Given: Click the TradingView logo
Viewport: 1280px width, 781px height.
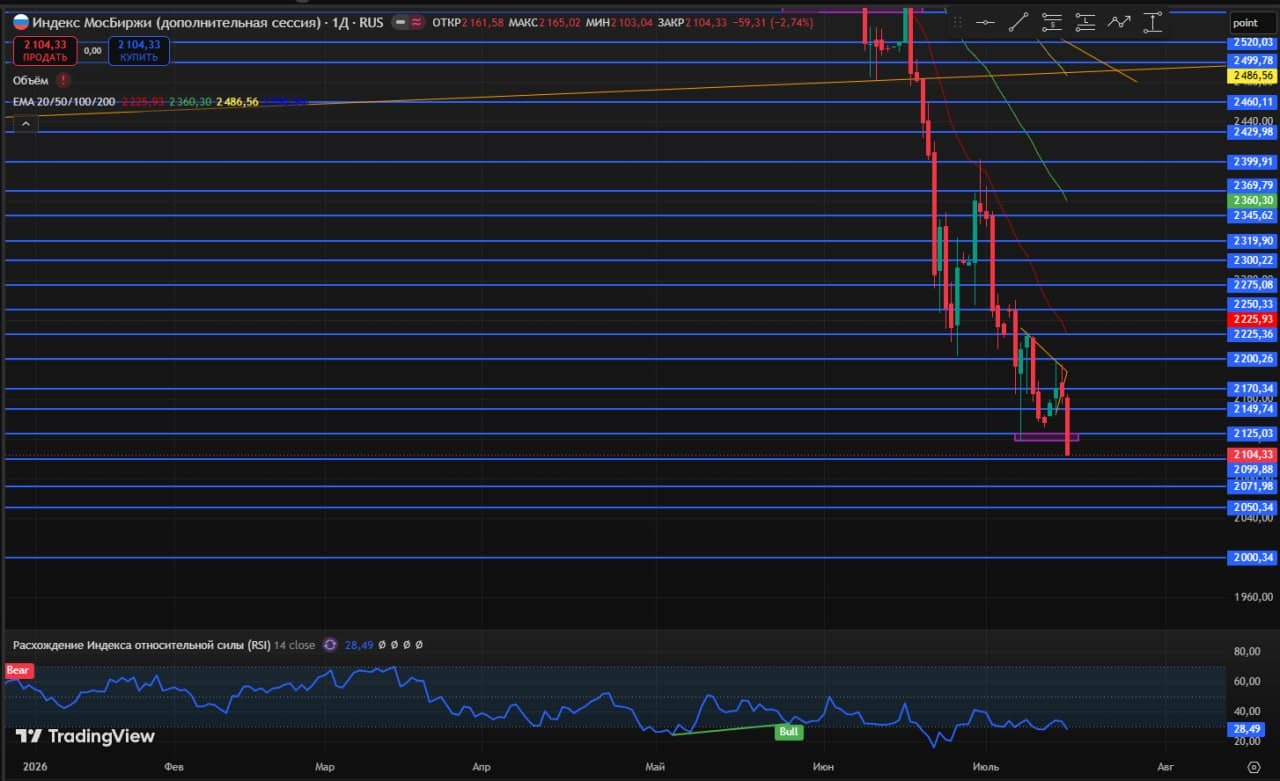Looking at the screenshot, I should [86, 736].
